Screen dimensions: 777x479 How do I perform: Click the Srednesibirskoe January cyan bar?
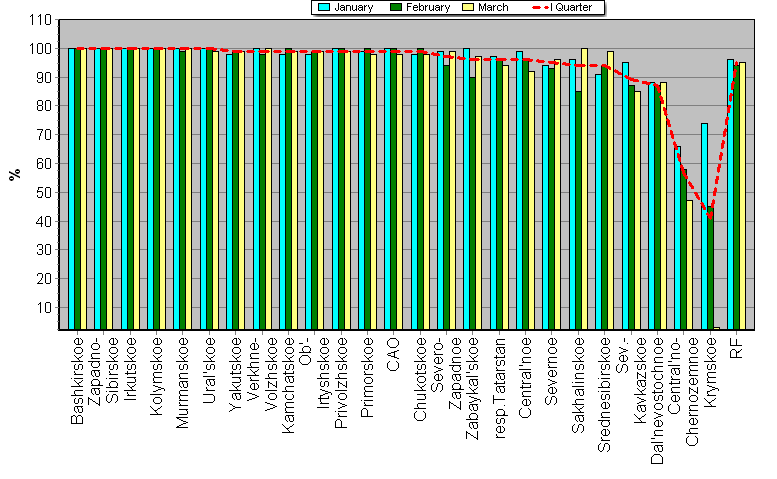pos(599,202)
